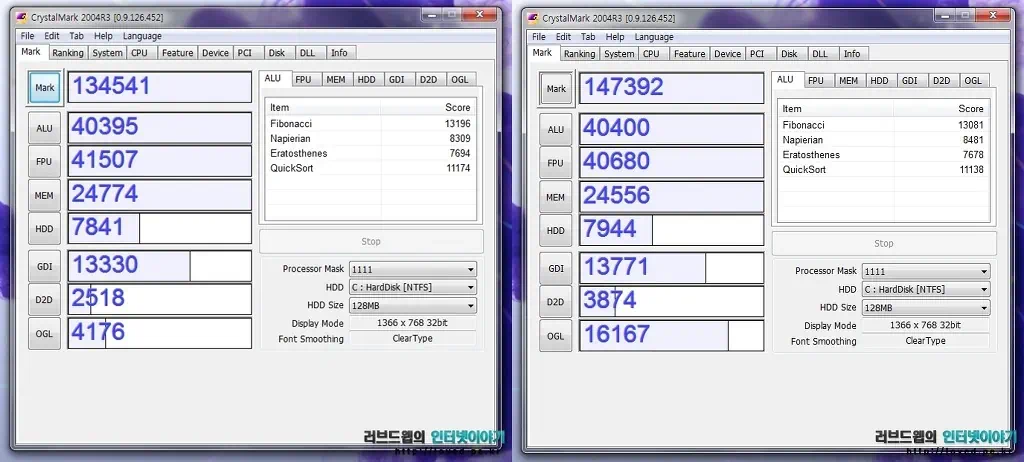Click HDD score bar showing 7944
This screenshot has height=462, width=1024.
(671, 230)
